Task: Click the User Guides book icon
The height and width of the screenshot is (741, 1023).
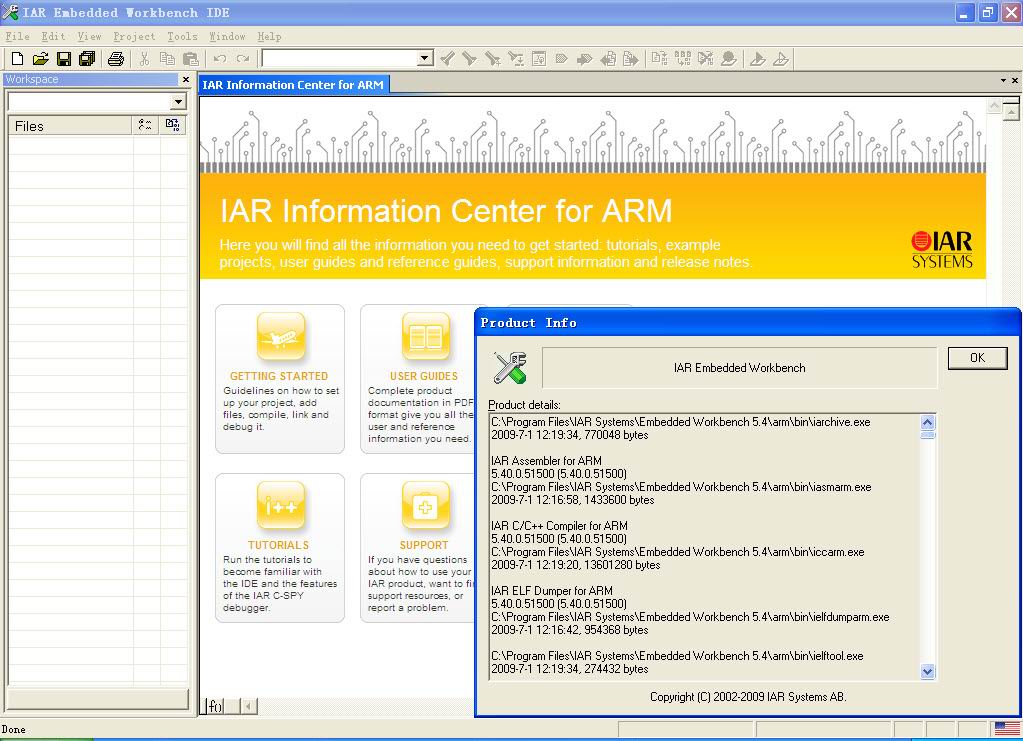Action: 425,337
